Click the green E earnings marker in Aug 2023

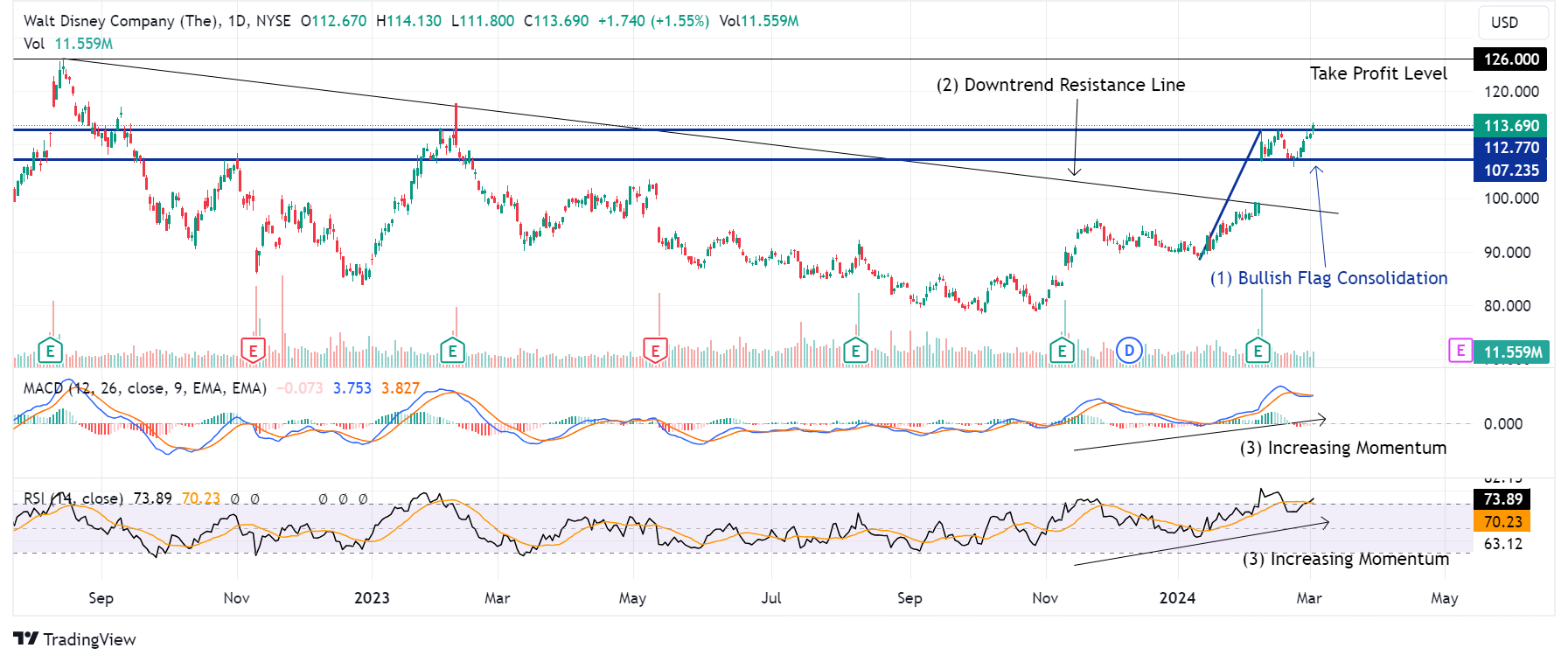855,352
